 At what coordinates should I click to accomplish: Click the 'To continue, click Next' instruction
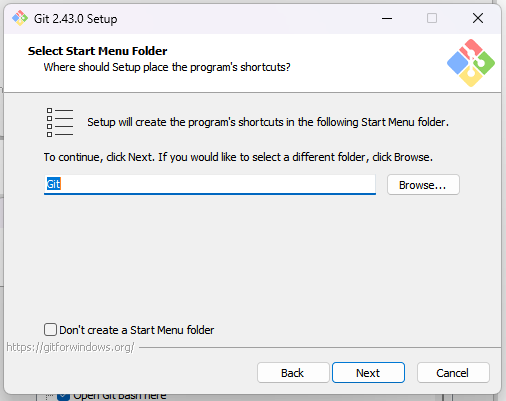pos(238,157)
